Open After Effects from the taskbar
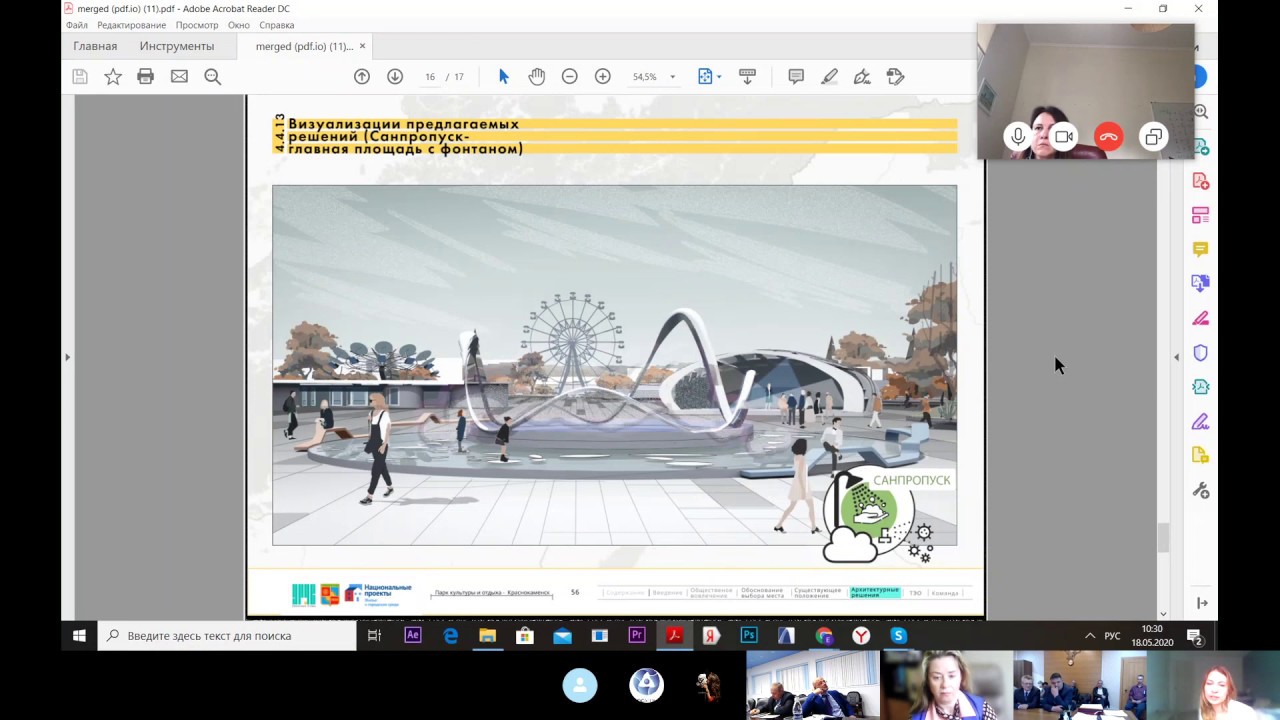Screen dimensions: 1280x720 [x=412, y=635]
